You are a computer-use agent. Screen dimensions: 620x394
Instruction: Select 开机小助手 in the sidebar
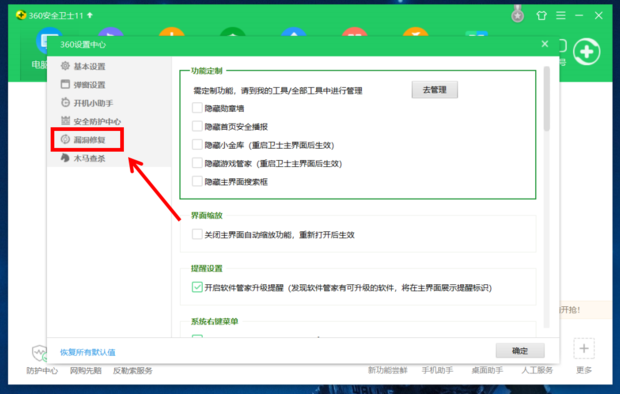point(87,103)
